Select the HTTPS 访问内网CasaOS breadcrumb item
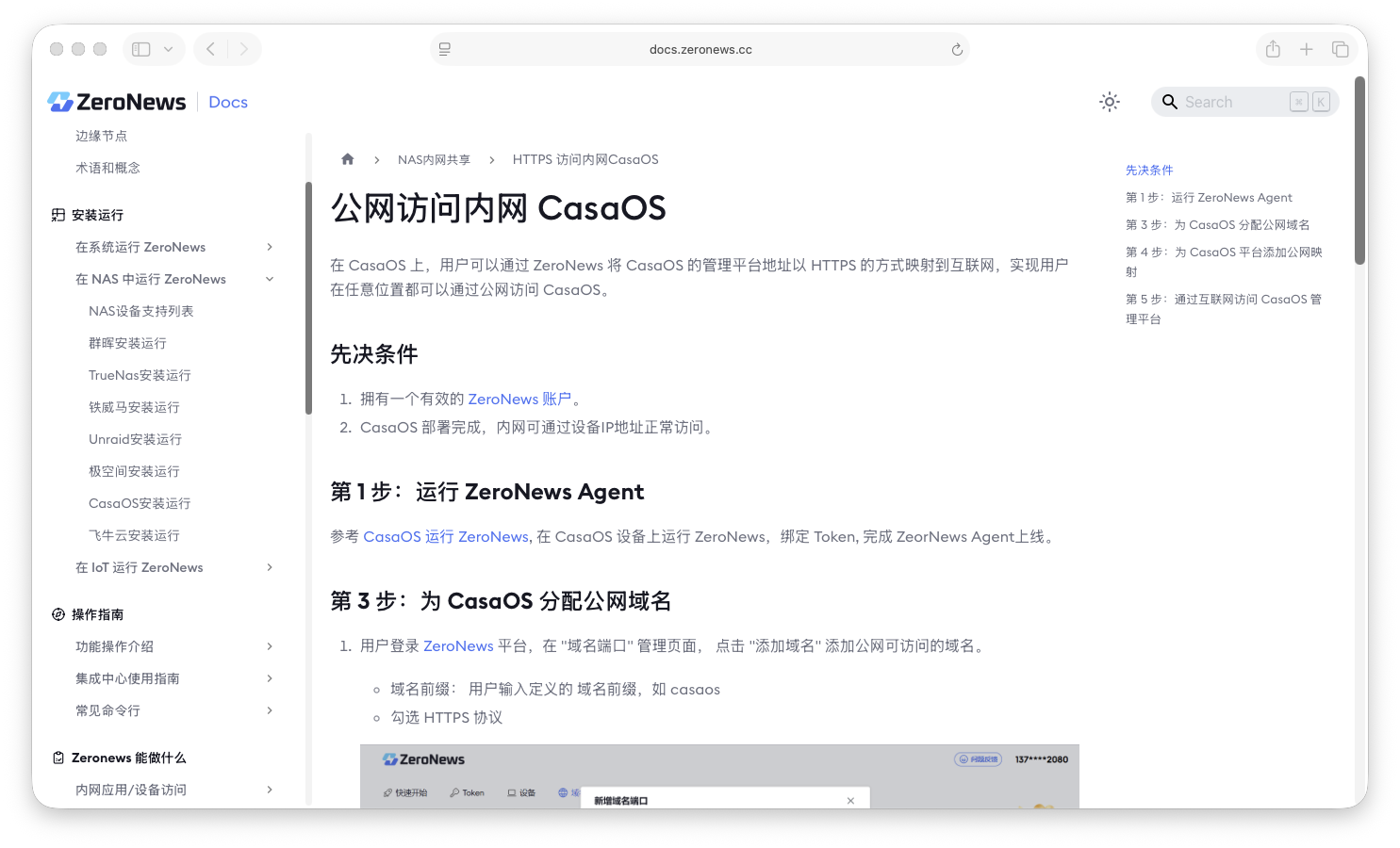Screen dimensions: 1400x848 (x=585, y=158)
